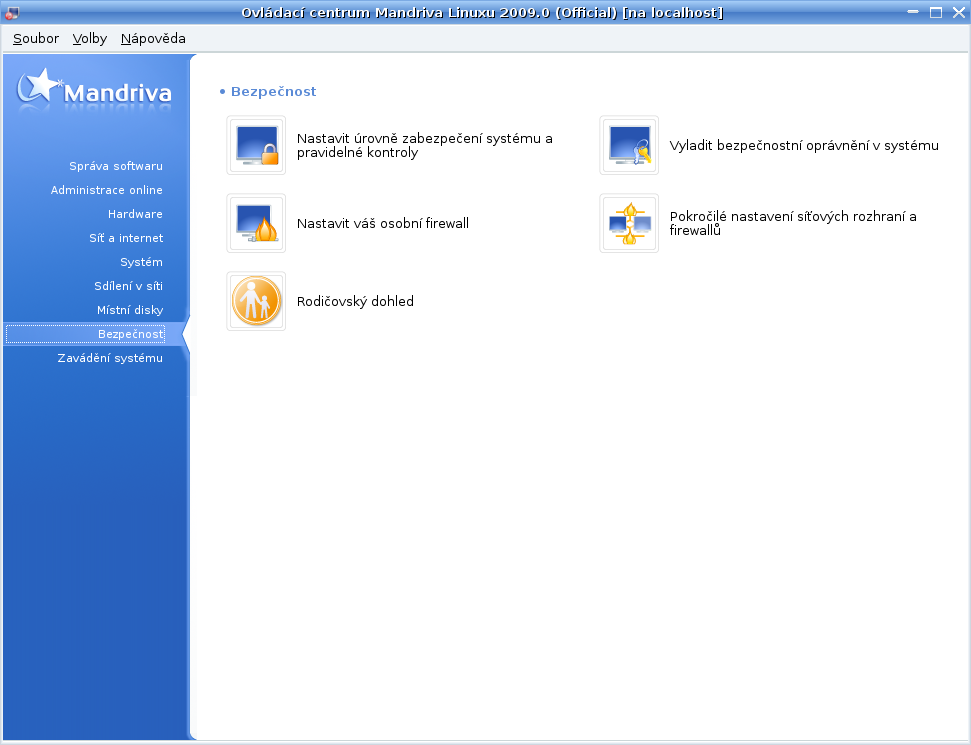Go to Síť a internet category
The image size is (971, 745).
126,238
